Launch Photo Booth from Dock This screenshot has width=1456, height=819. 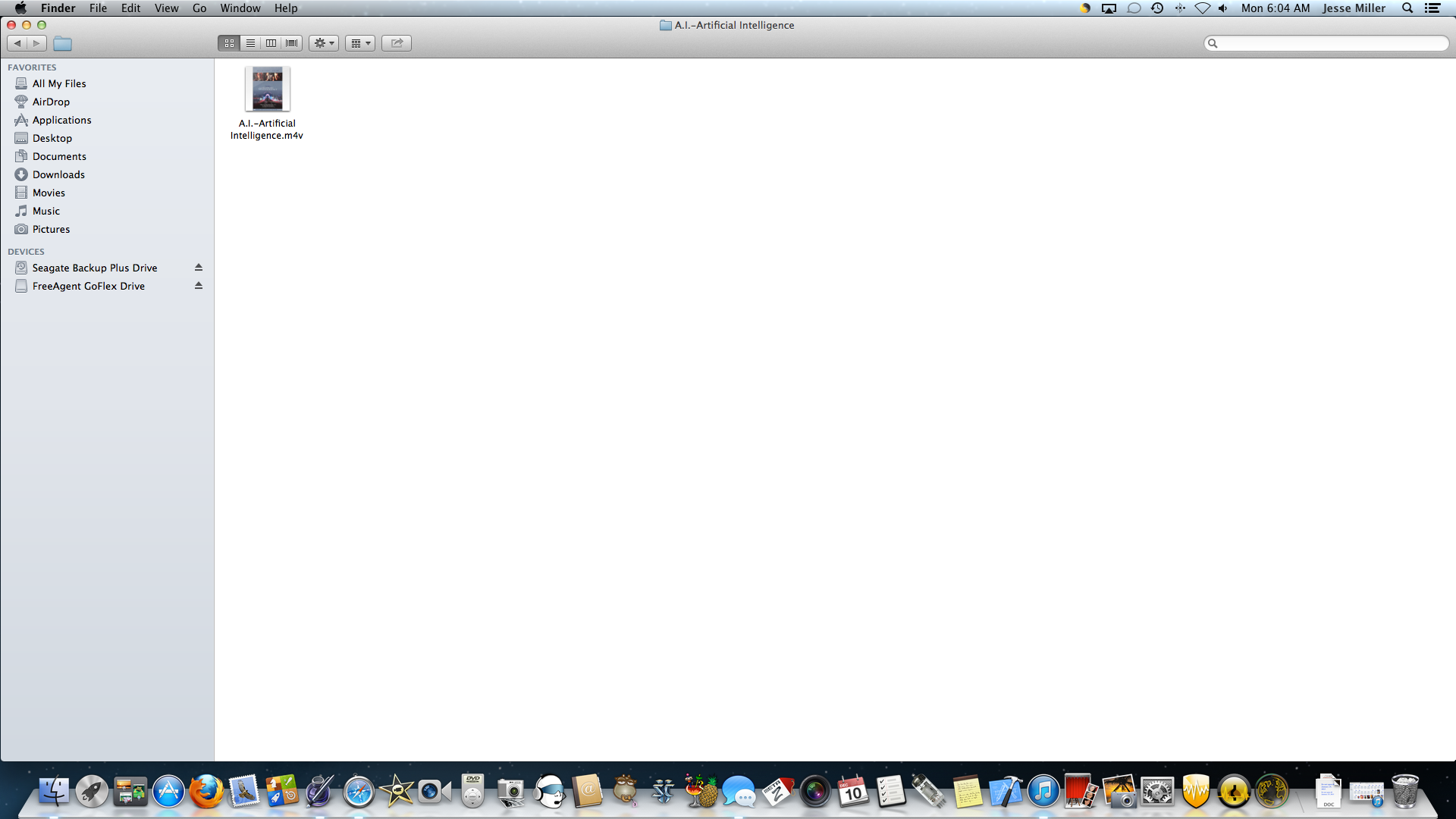tap(1081, 792)
